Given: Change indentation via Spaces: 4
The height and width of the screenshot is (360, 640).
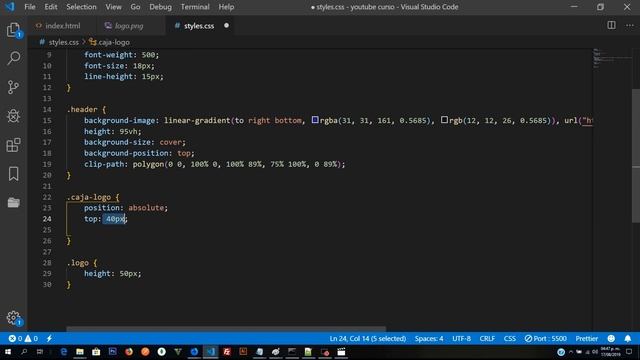Looking at the screenshot, I should point(429,338).
